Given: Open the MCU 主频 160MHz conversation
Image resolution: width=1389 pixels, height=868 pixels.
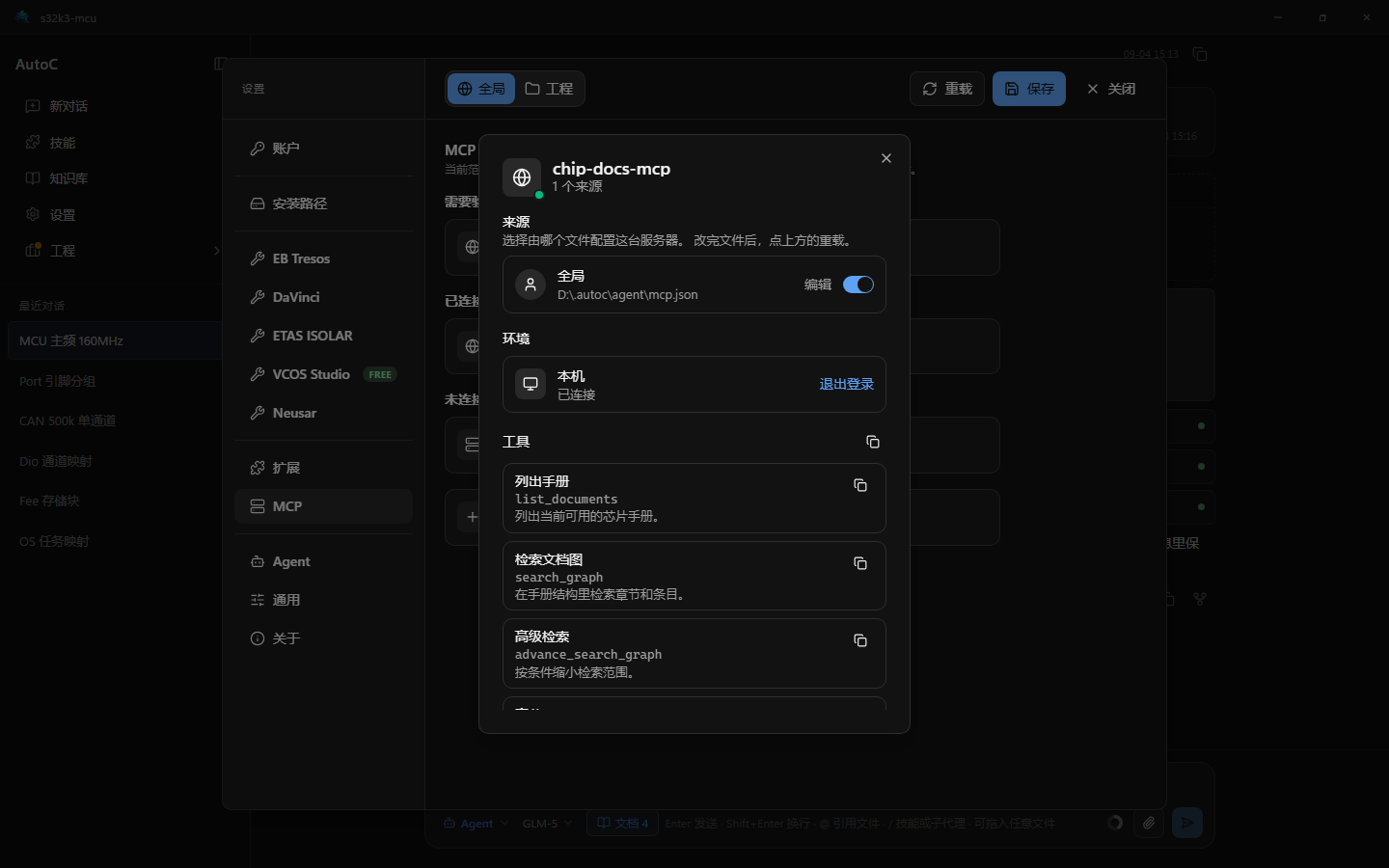Looking at the screenshot, I should 114,340.
